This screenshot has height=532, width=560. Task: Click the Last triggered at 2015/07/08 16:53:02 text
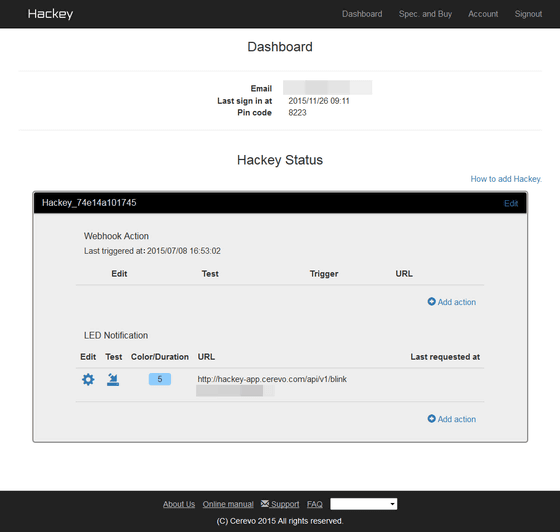coord(152,251)
